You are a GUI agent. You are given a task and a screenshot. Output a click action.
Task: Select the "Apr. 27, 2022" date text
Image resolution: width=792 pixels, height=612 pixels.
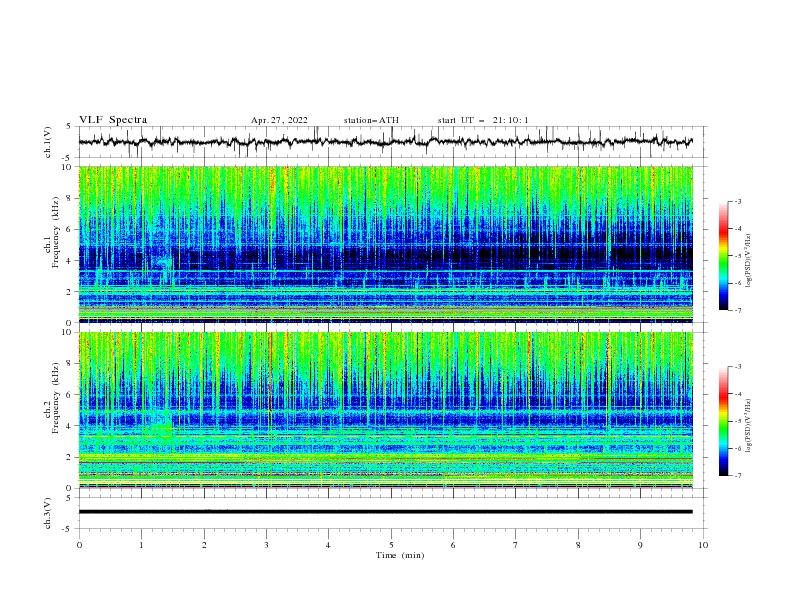coord(279,120)
